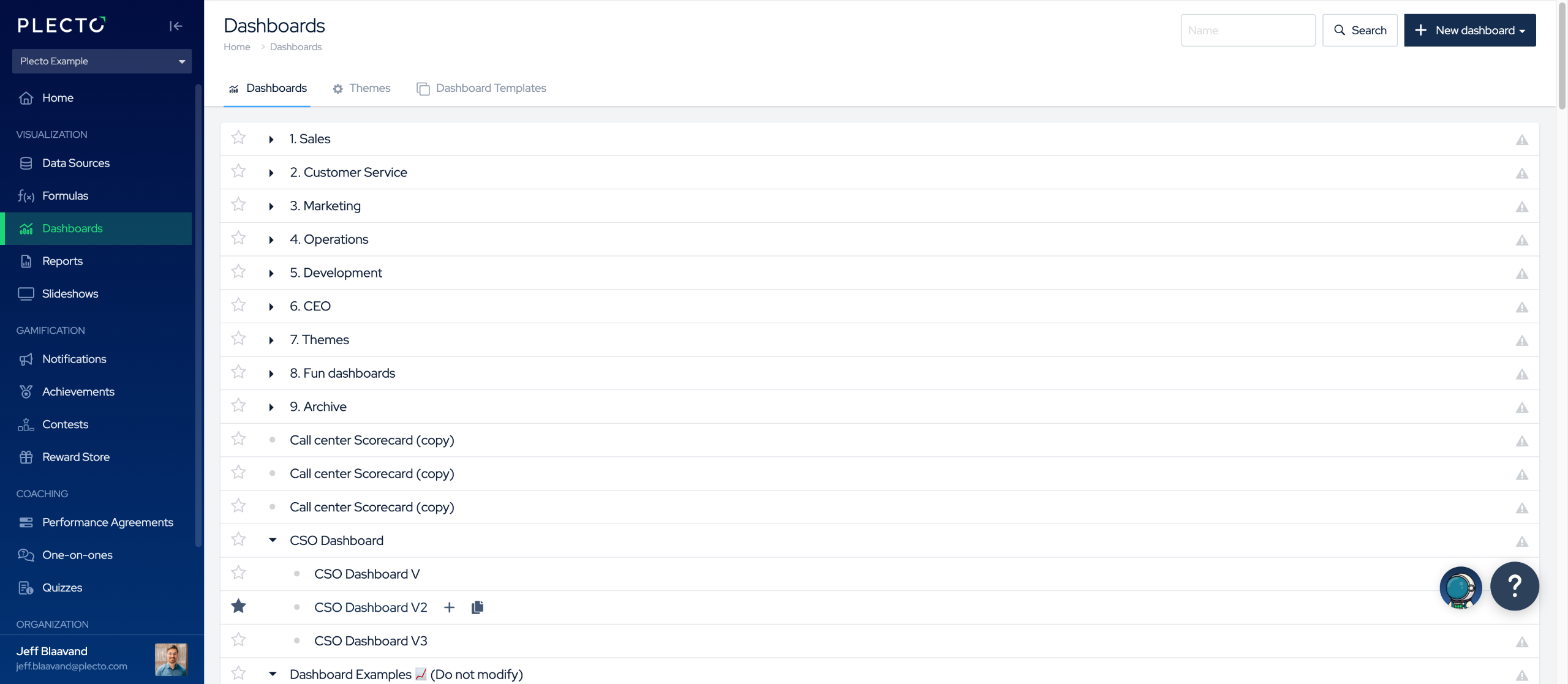Open the help question mark bubble

1514,586
